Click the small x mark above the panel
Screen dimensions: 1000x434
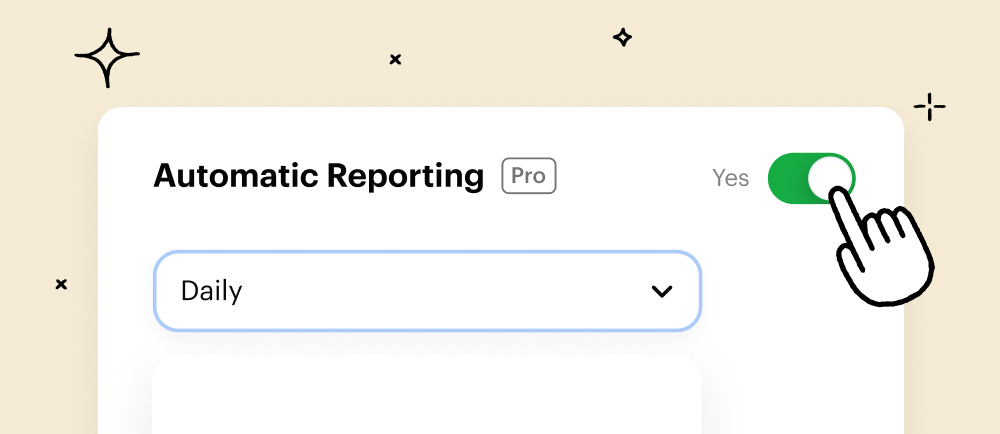pos(395,59)
